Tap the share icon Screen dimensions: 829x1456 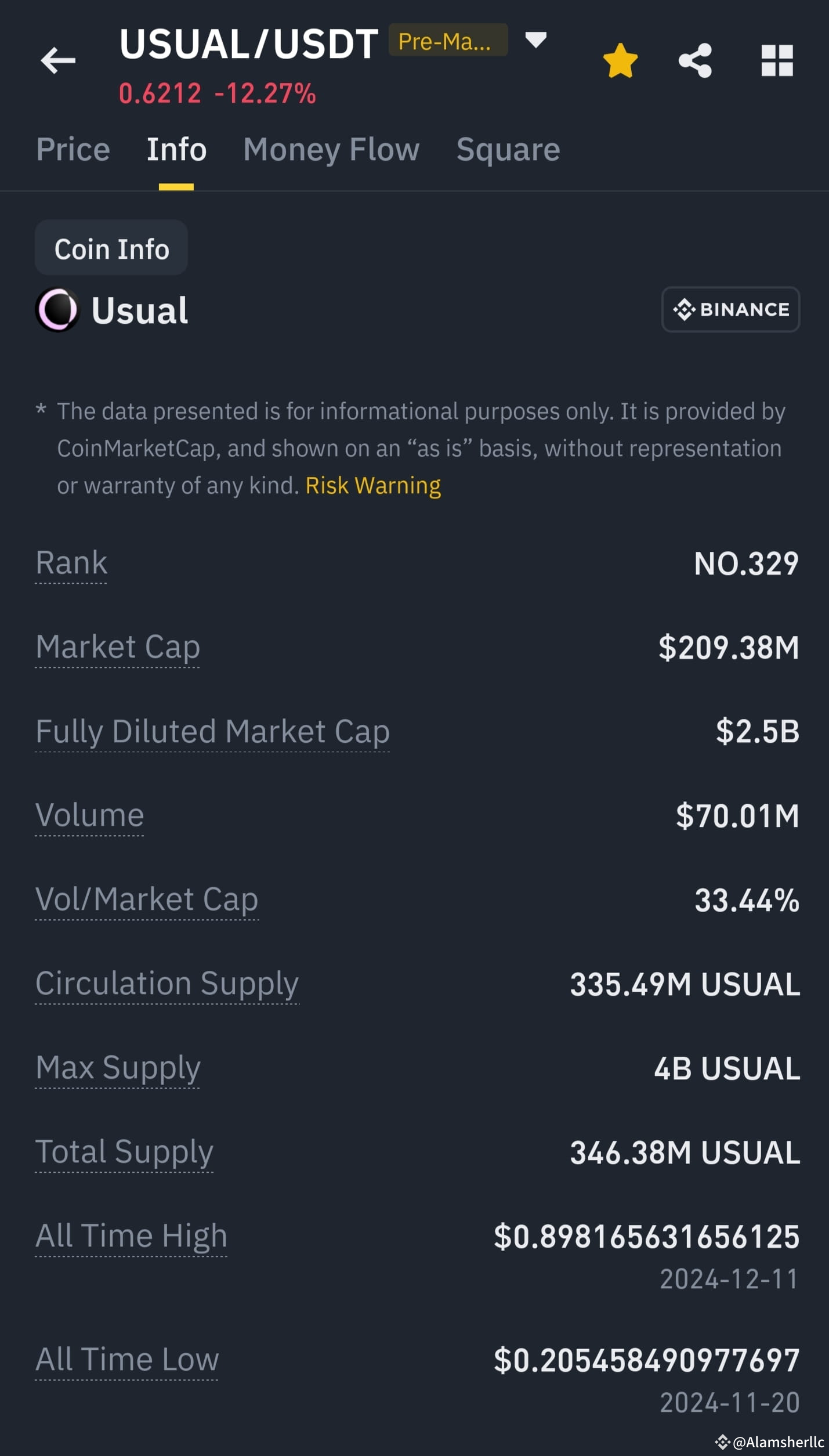[x=695, y=60]
